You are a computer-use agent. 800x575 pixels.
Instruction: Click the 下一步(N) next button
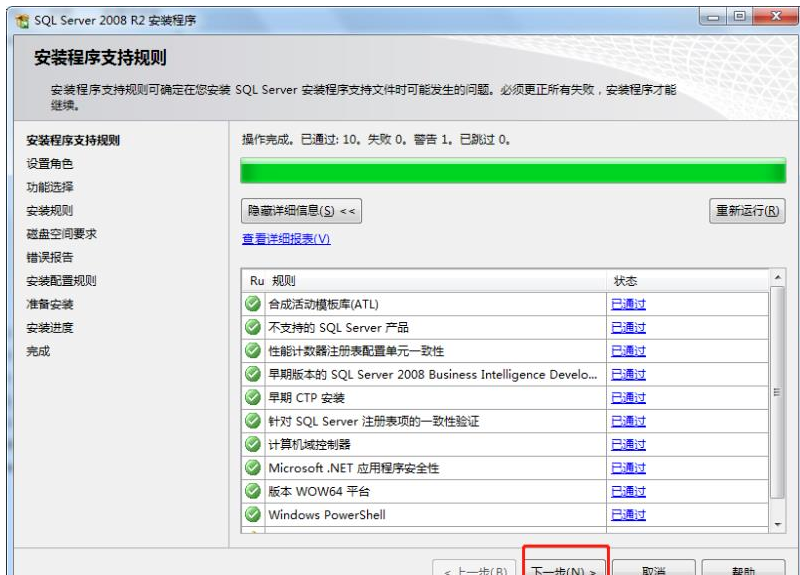[564, 568]
